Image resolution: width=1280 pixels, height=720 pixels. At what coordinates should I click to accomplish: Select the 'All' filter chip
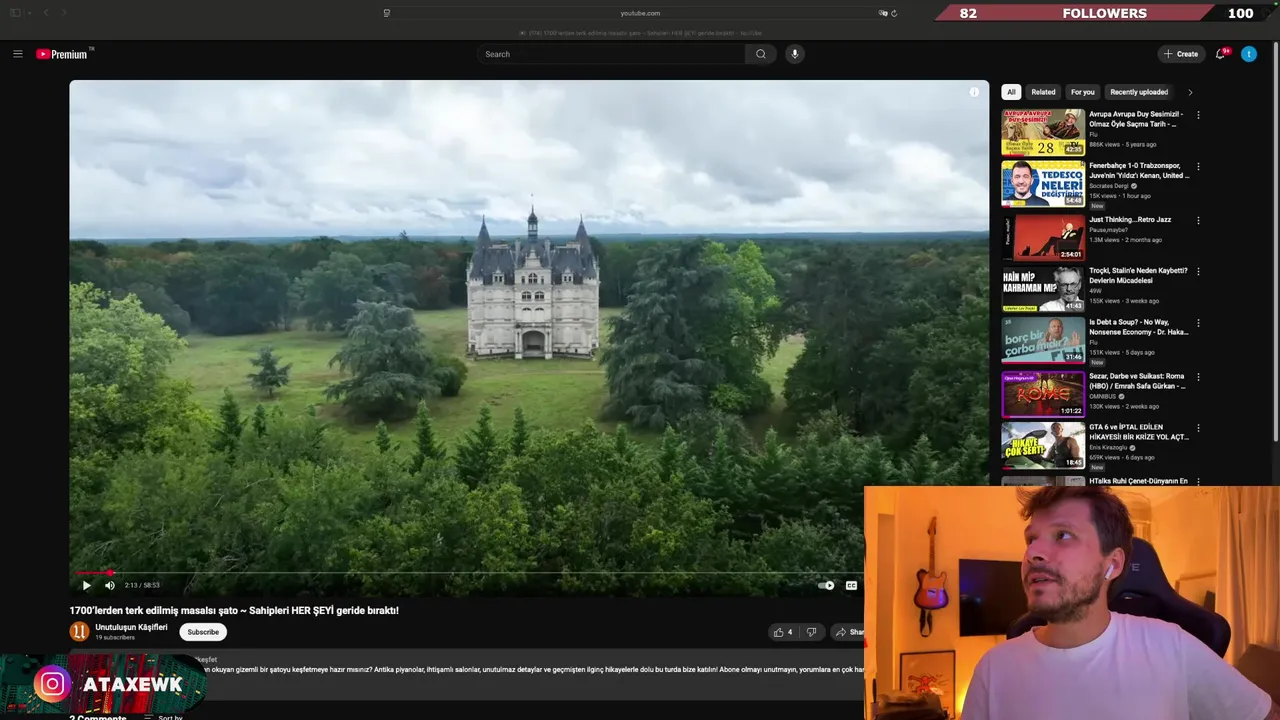[x=1011, y=92]
